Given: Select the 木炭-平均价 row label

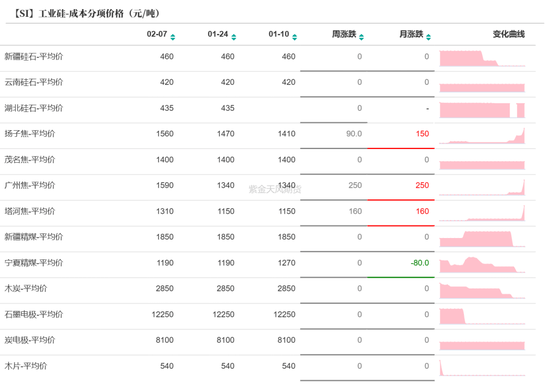Looking at the screenshot, I should pyautogui.click(x=26, y=288).
